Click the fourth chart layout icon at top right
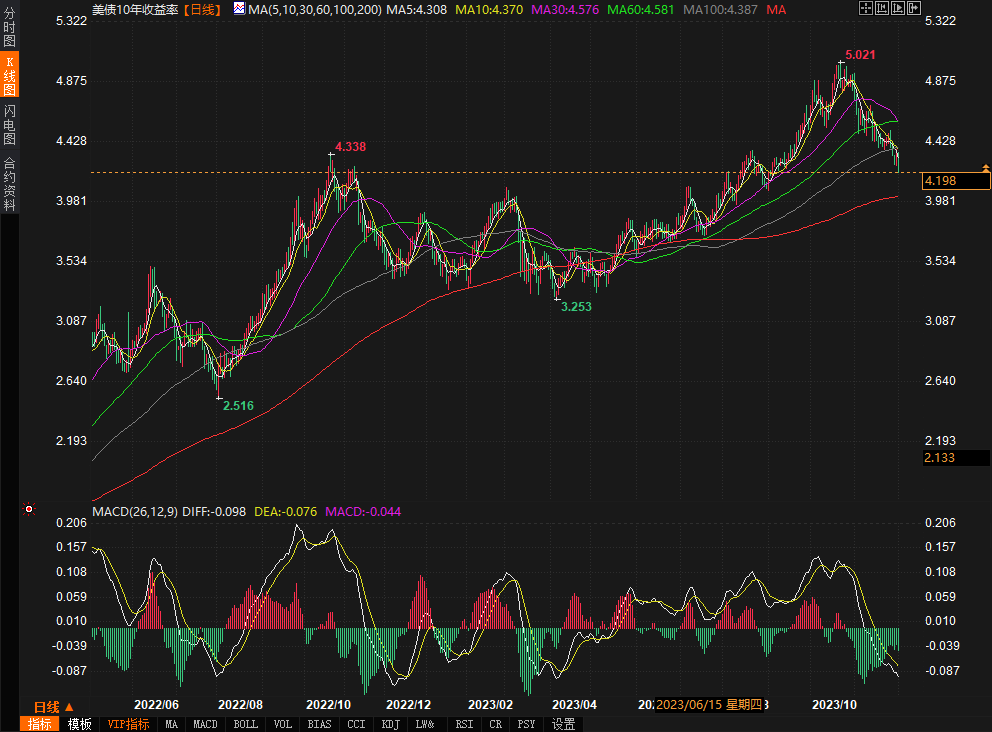The height and width of the screenshot is (732, 992). pos(913,8)
